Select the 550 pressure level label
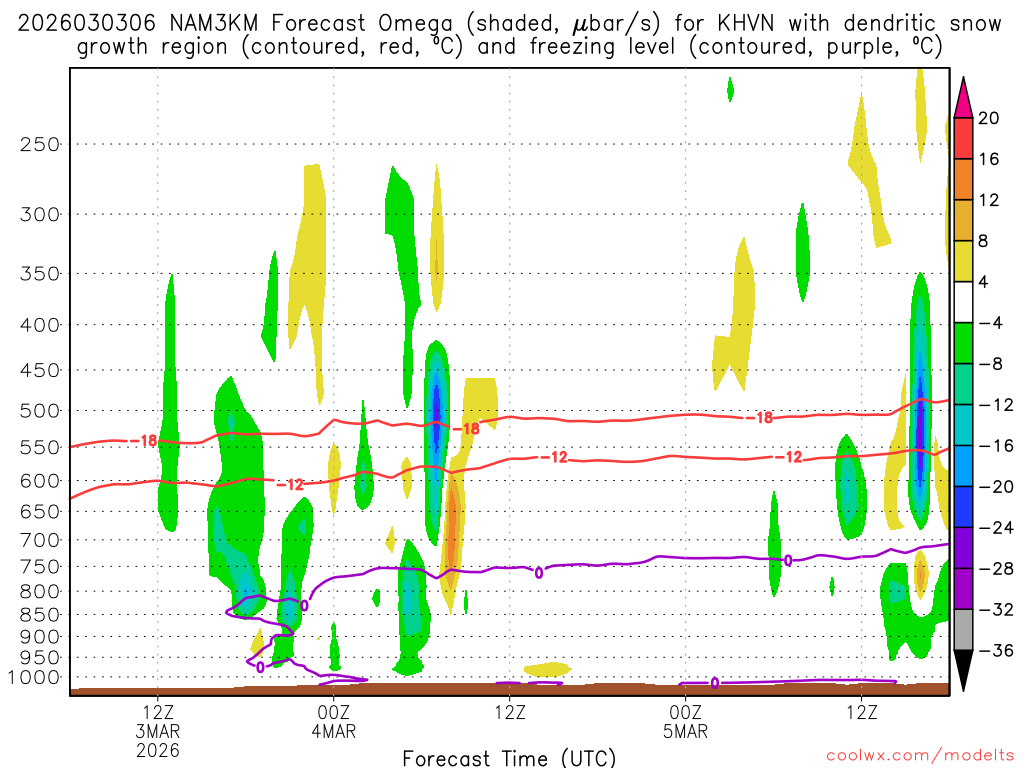Screen dimensions: 1024x768 pyautogui.click(x=40, y=447)
